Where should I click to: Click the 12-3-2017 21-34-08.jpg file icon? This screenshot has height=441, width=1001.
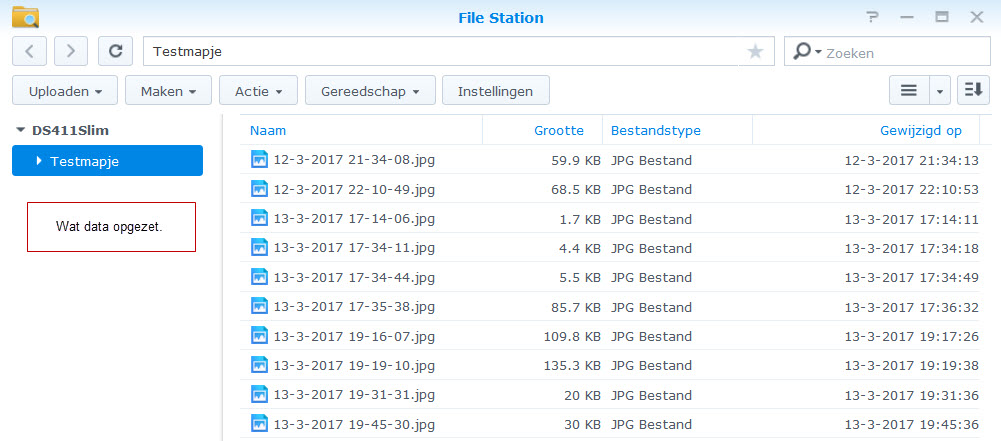(x=259, y=159)
